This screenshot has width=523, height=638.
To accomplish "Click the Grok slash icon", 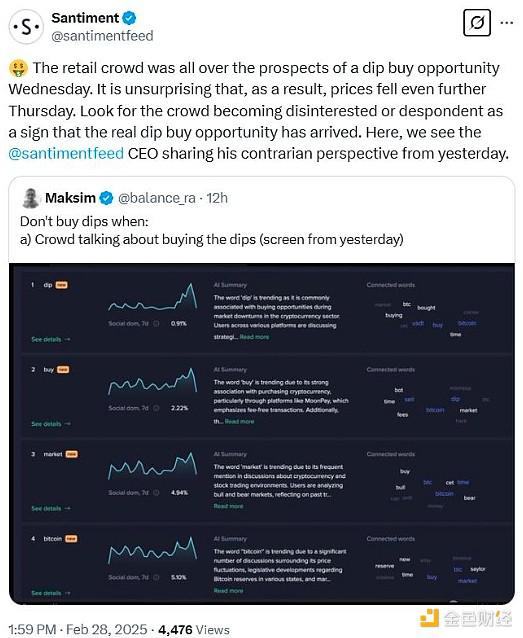I will [x=477, y=23].
